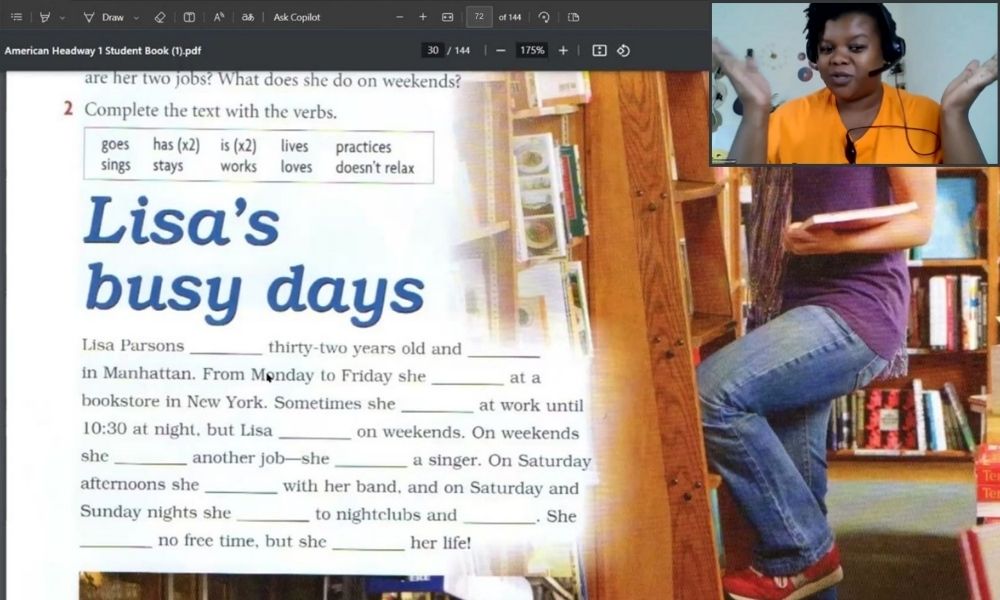Expand the highlighter color options arrow
Image resolution: width=1000 pixels, height=600 pixels.
(x=62, y=18)
